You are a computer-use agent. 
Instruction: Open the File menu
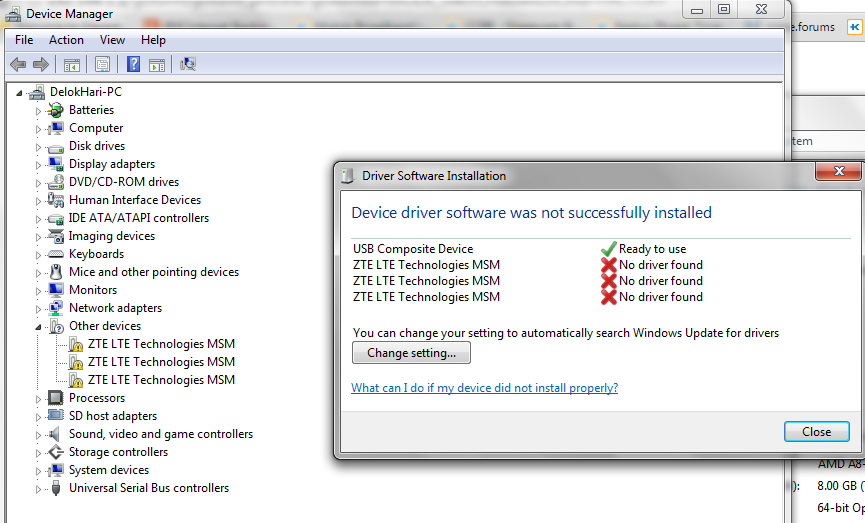coord(24,40)
